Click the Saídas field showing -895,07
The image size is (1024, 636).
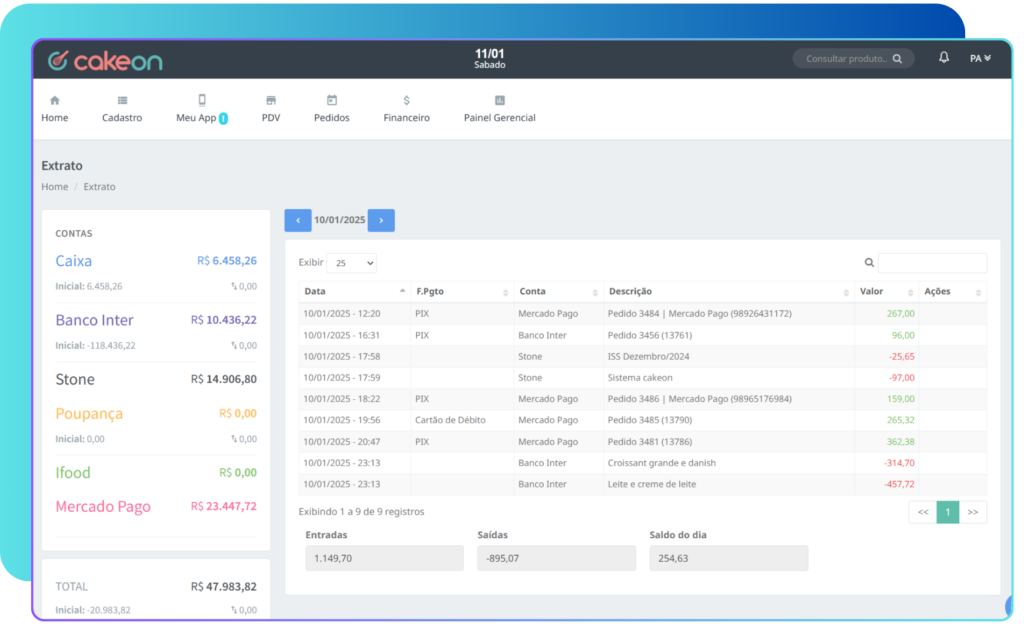(556, 558)
